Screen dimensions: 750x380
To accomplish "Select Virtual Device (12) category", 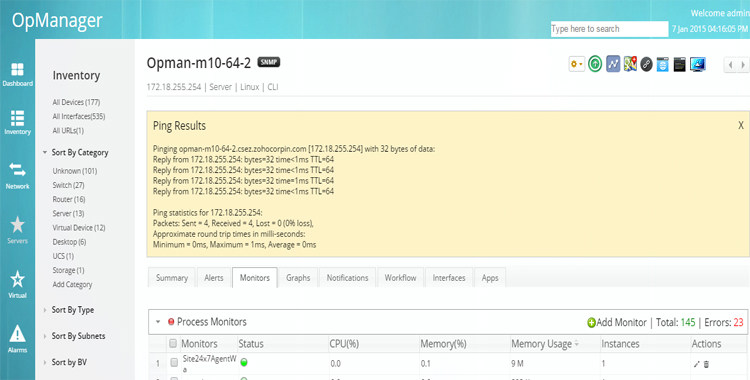I will tap(79, 228).
